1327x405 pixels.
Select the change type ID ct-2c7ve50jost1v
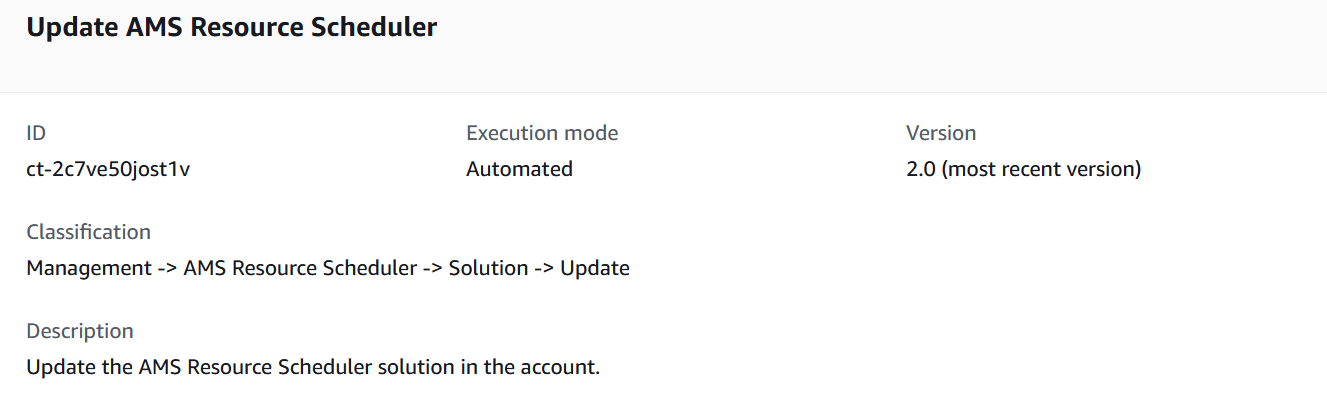click(108, 169)
